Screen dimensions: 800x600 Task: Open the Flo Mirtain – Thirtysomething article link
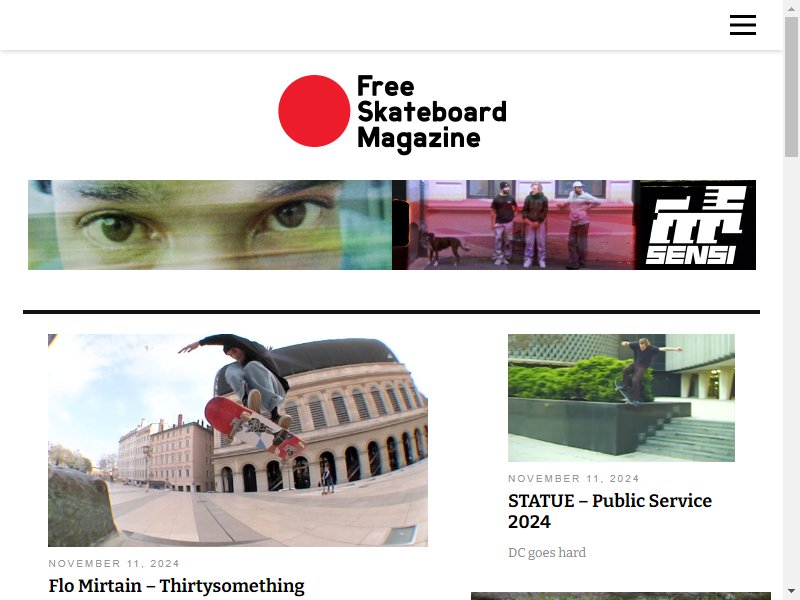click(177, 586)
